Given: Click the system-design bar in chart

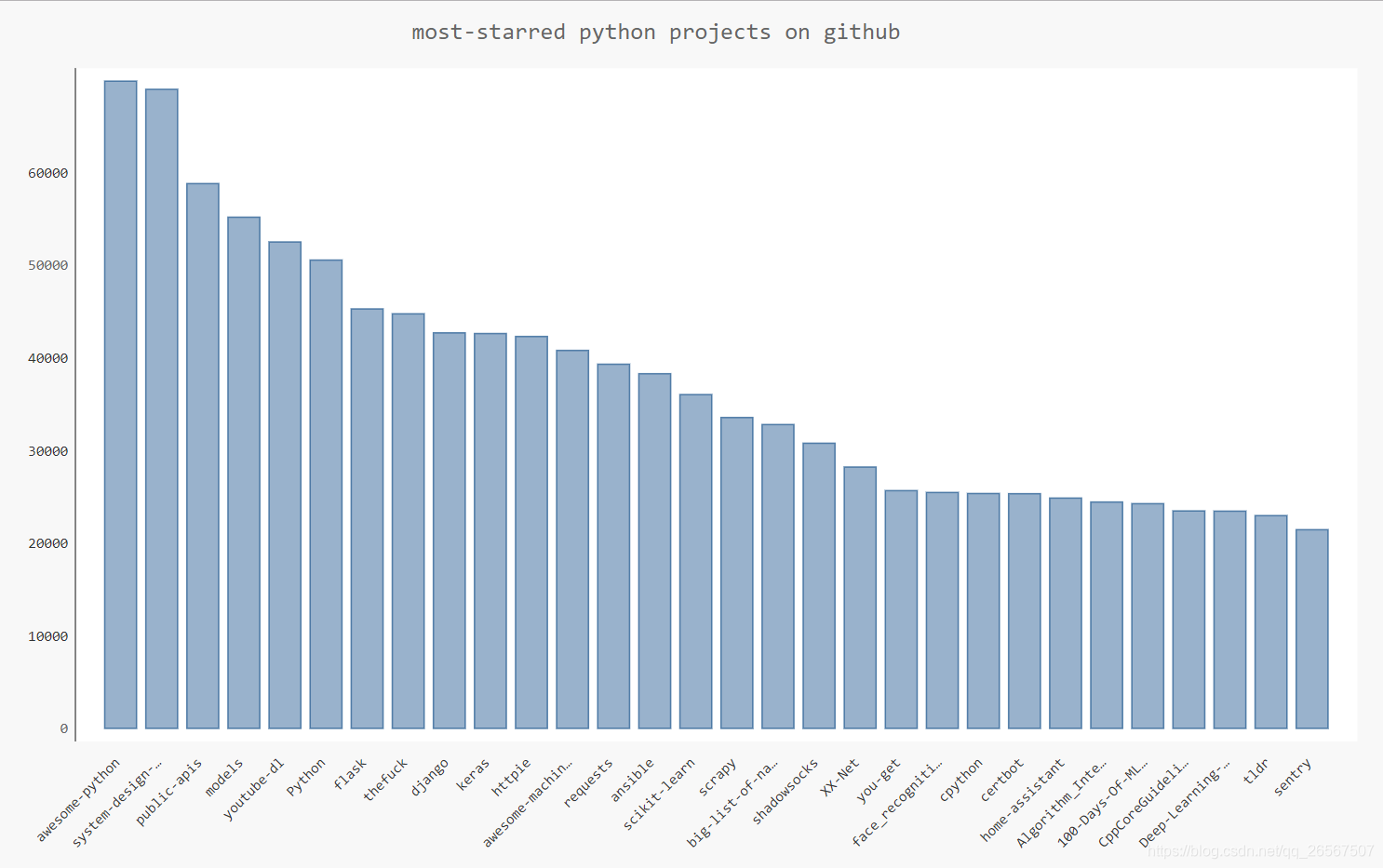Looking at the screenshot, I should coord(162,408).
